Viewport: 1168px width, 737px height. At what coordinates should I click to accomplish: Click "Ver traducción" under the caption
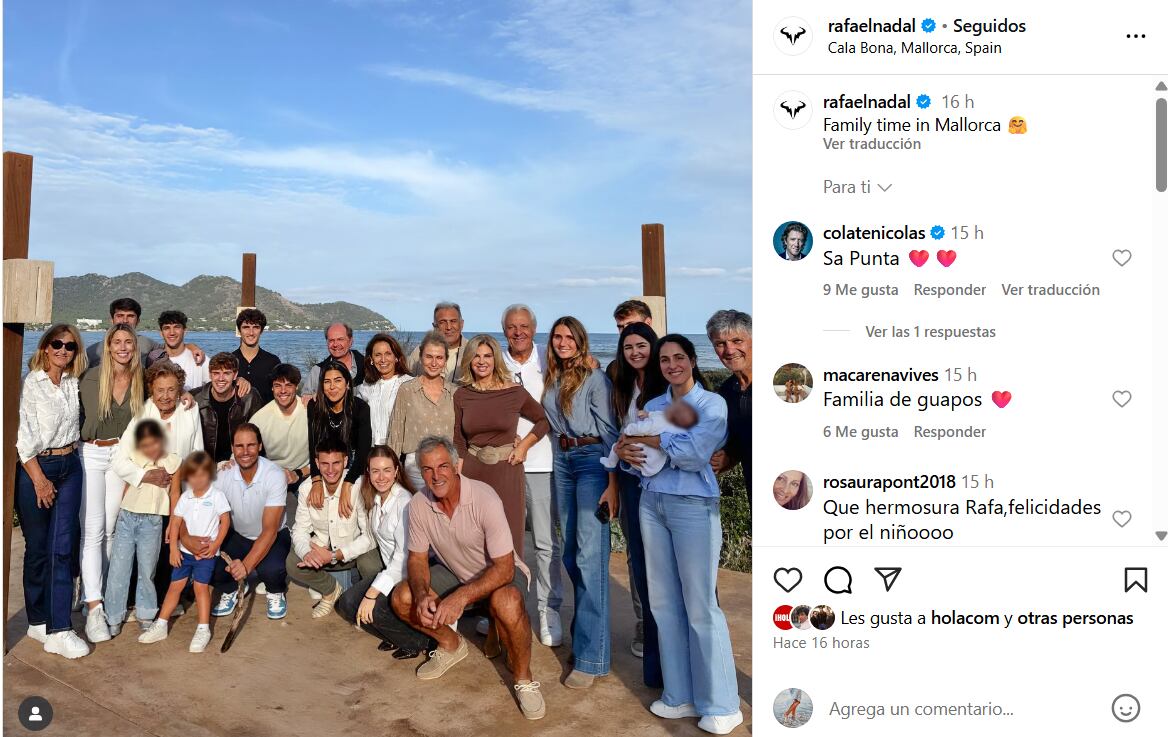(871, 144)
